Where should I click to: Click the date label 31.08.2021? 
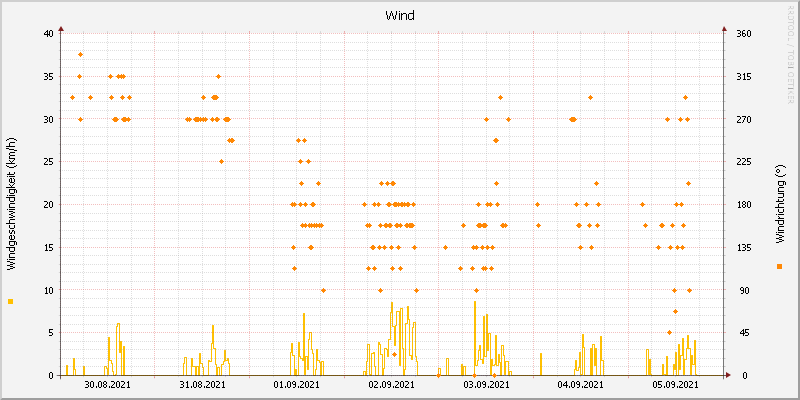pos(202,384)
